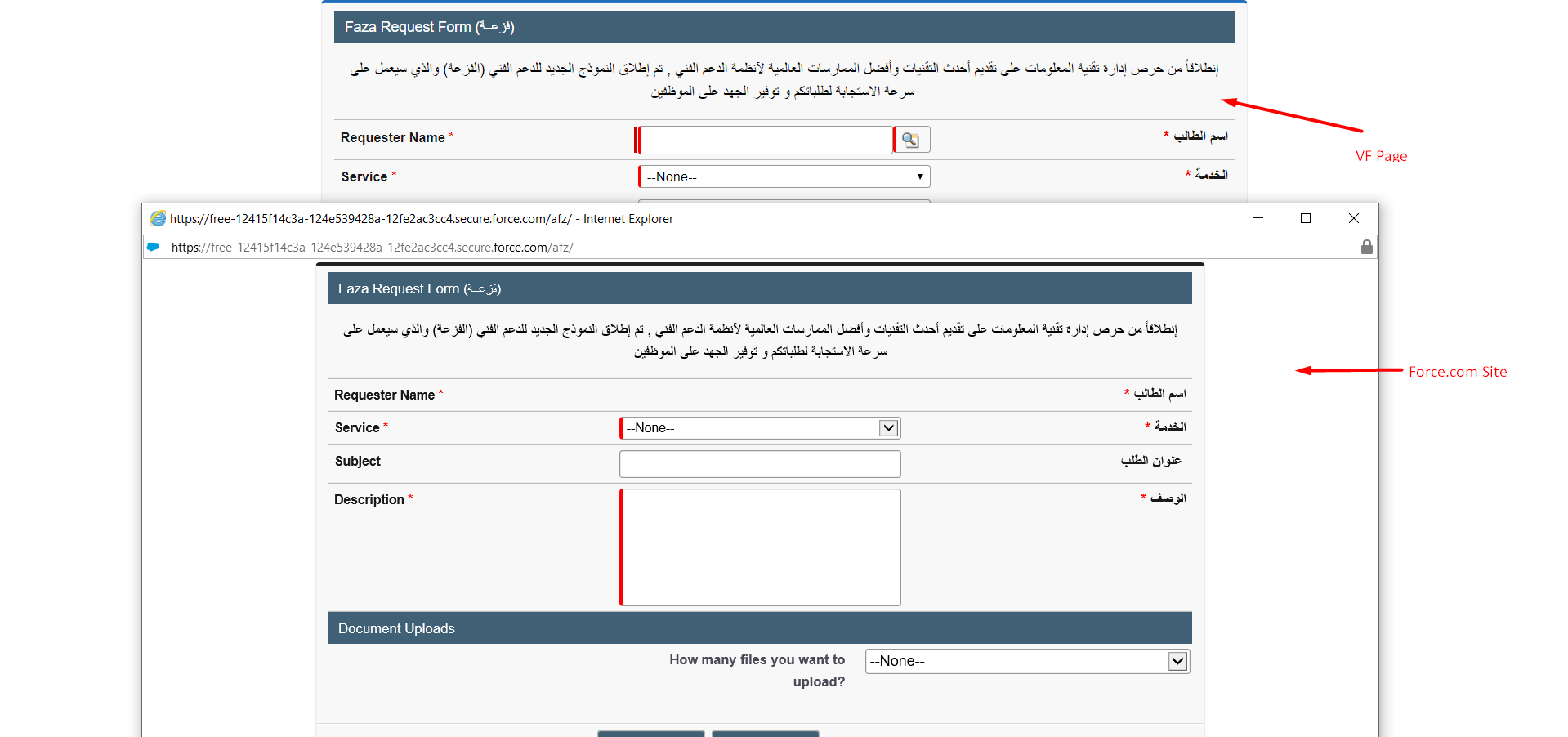
Task: Click the 'How many files you want to upload?' label
Action: (757, 671)
